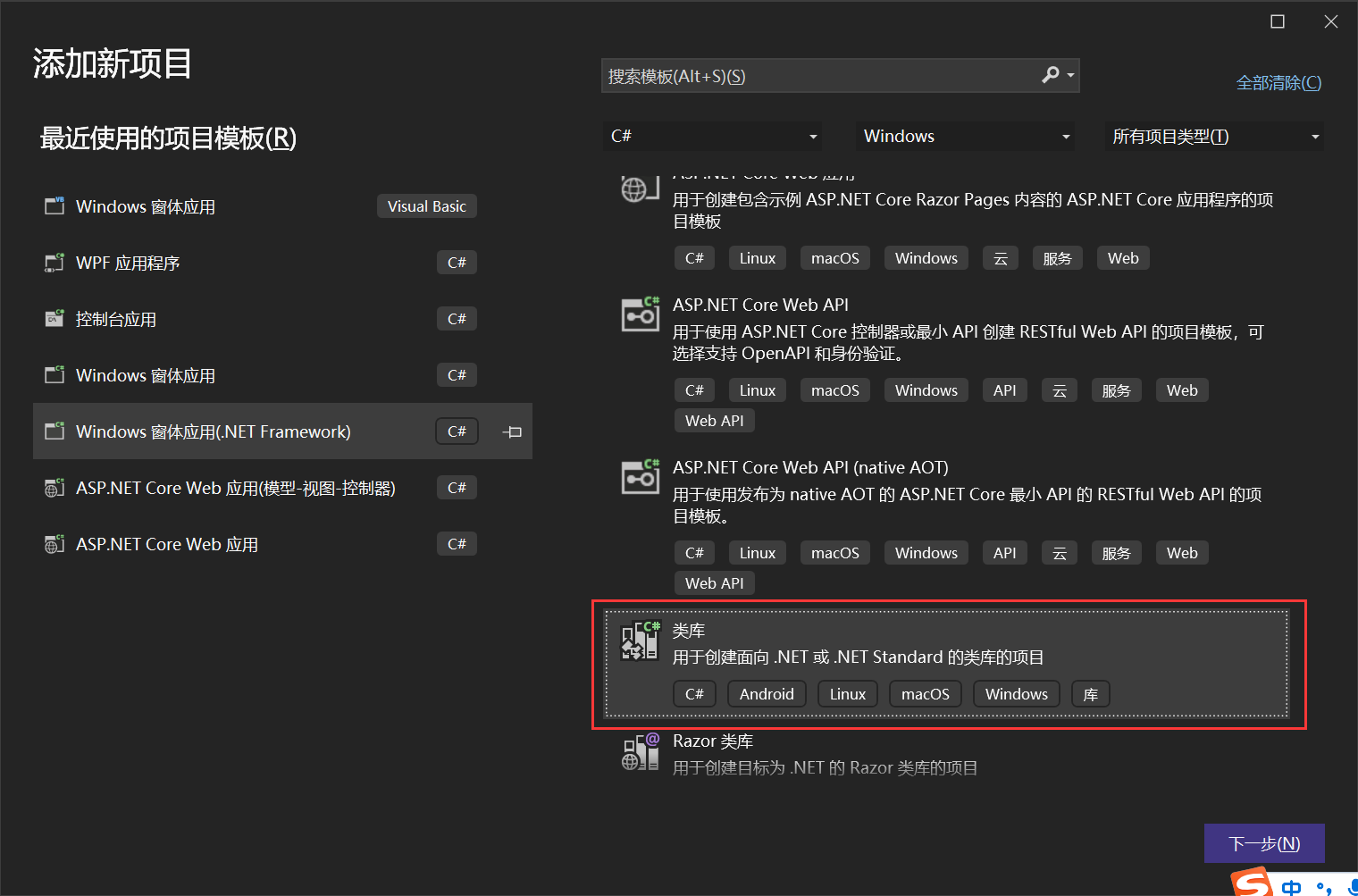Click the macOS tag on 类库 template

[x=926, y=694]
